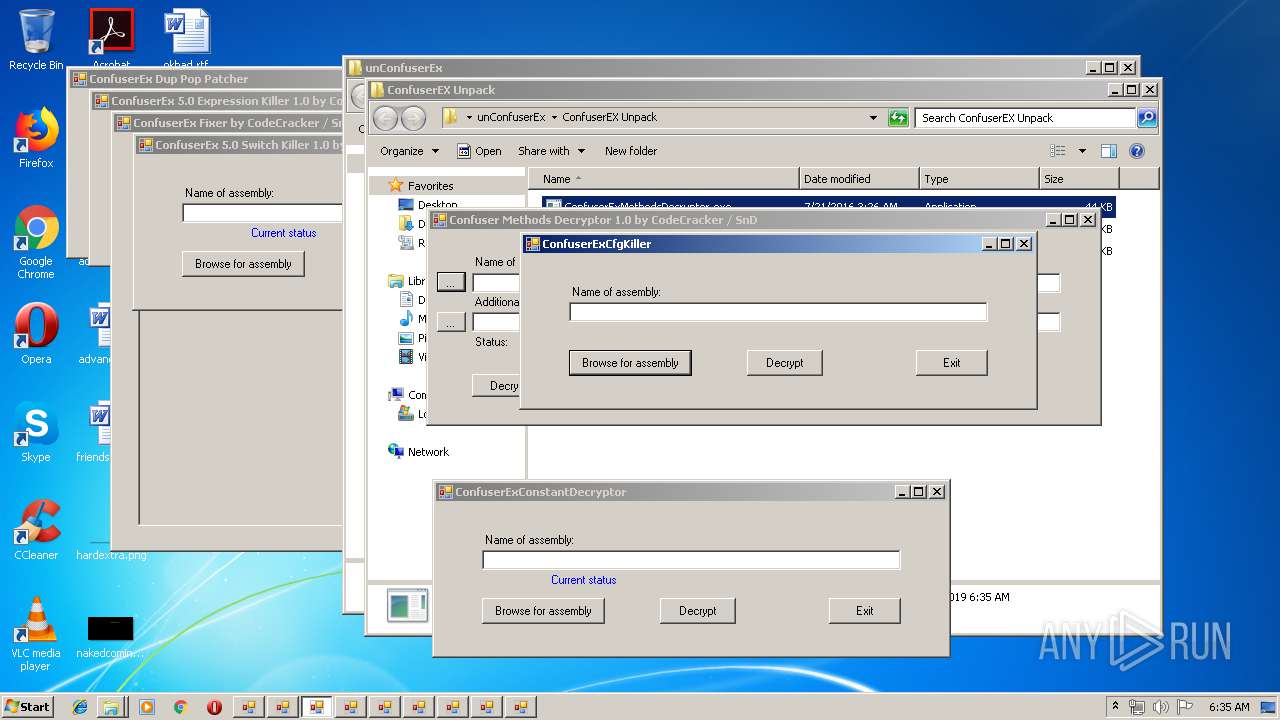Click the clock showing 6:35 AM
This screenshot has height=720, width=1280.
(1228, 707)
